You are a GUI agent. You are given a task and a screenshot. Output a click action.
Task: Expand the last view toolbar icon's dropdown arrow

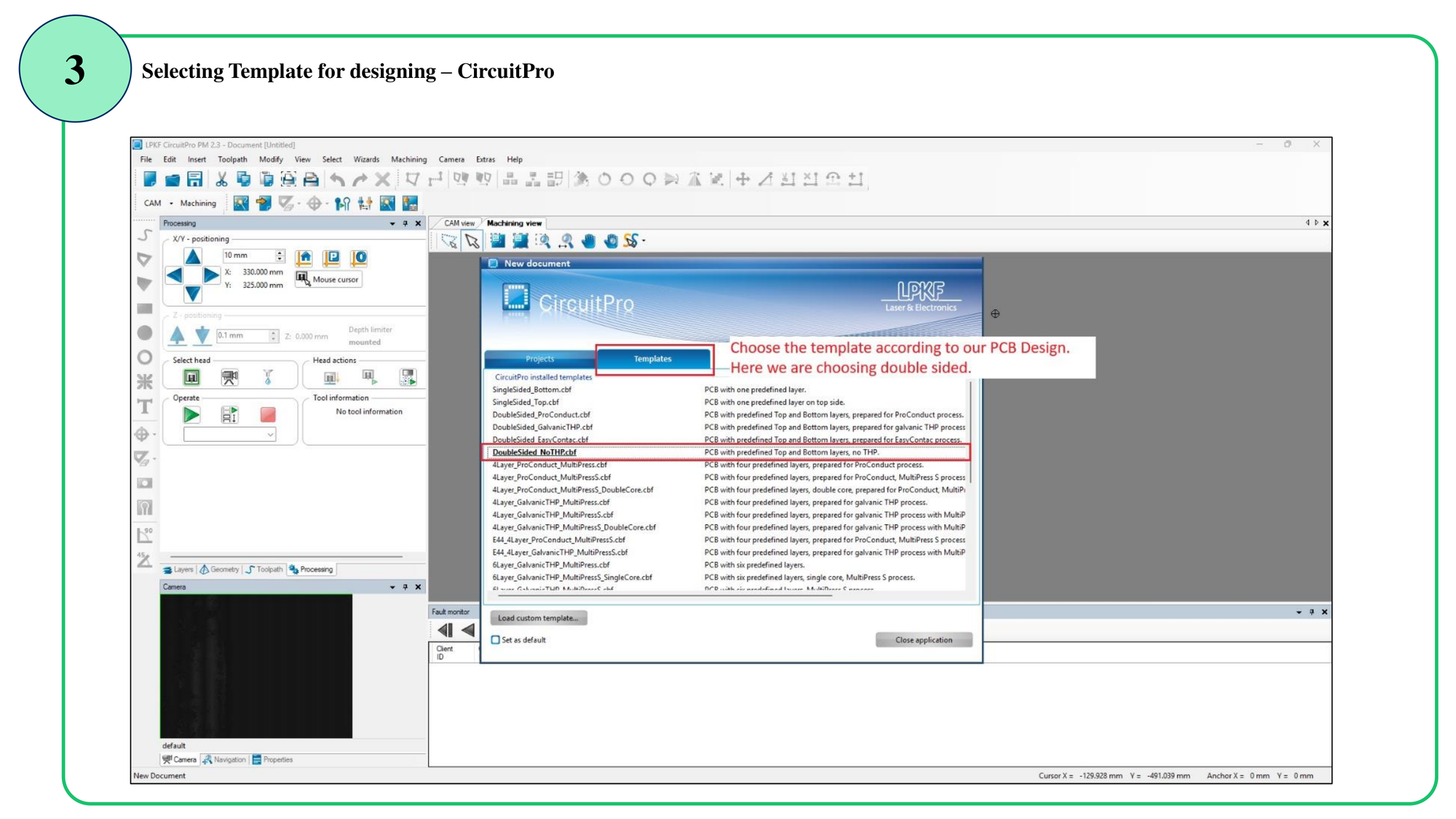pos(644,241)
